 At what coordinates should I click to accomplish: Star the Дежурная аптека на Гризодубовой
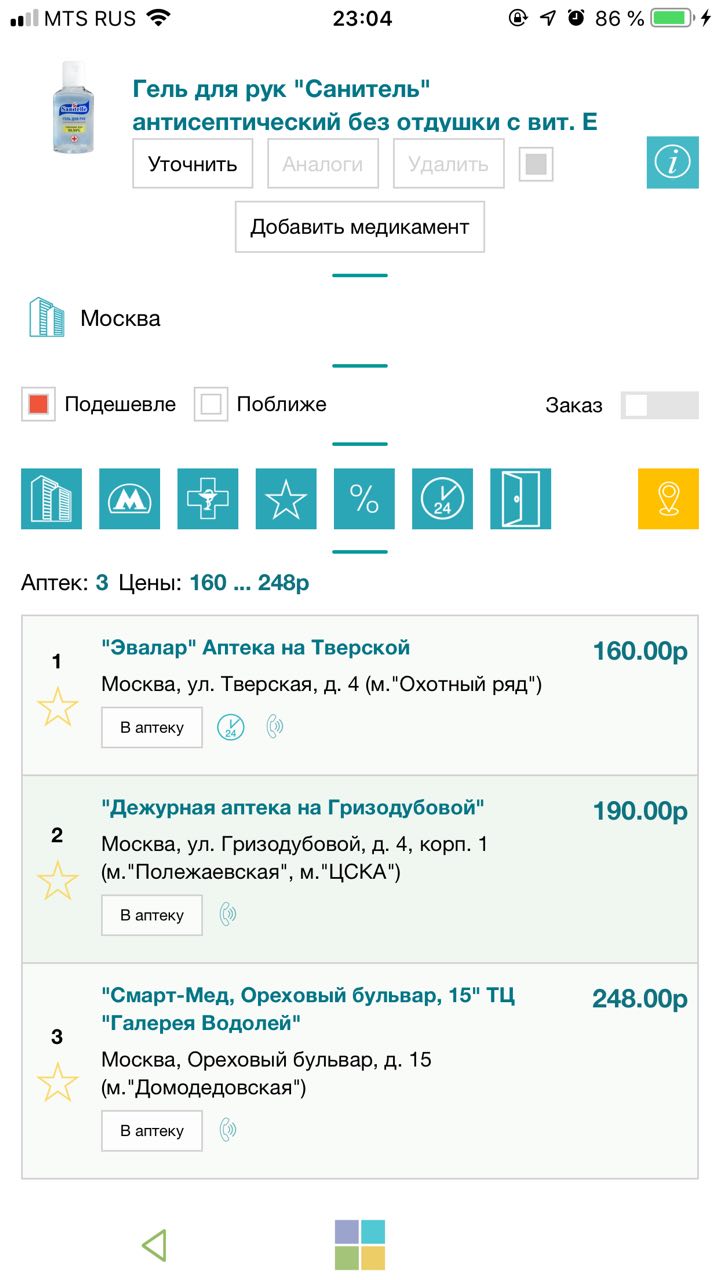(x=57, y=881)
